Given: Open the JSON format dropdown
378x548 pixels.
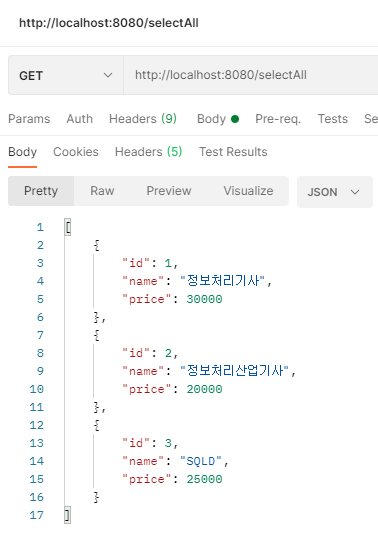Looking at the screenshot, I should pos(335,192).
